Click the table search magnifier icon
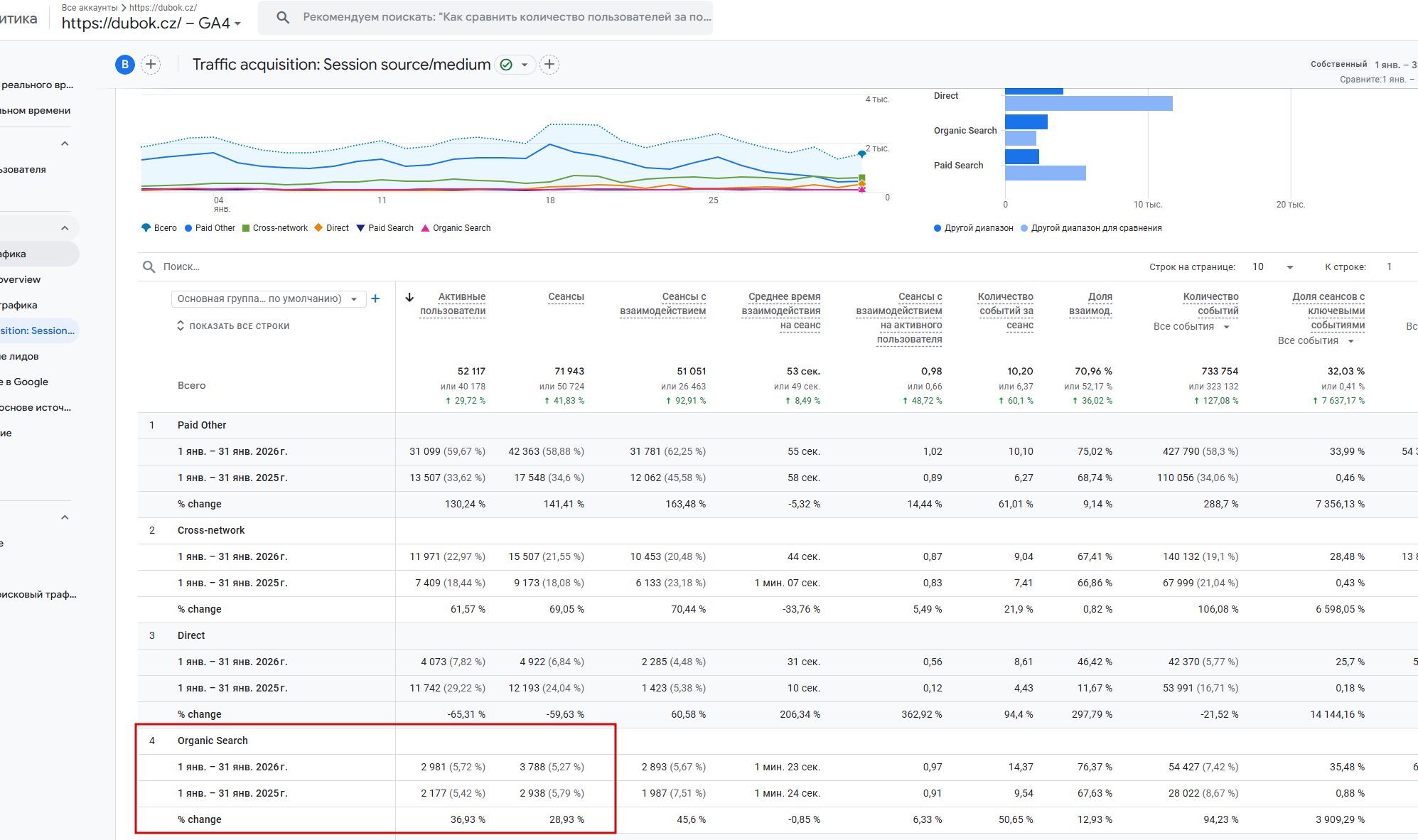Viewport: 1418px width, 840px height. (x=149, y=266)
